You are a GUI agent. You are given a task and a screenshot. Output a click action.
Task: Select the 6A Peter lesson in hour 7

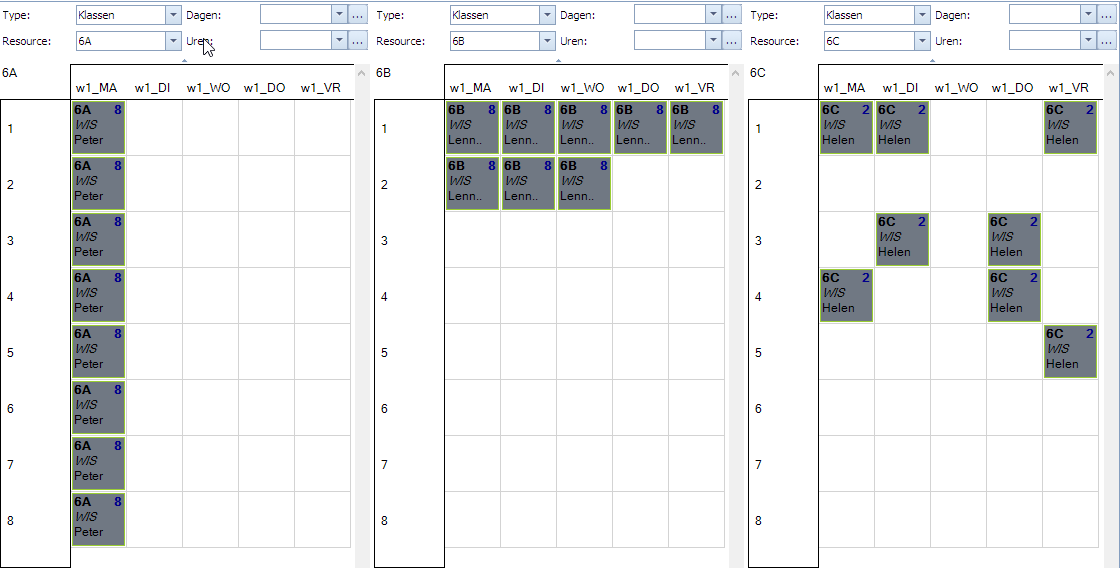pyautogui.click(x=99, y=464)
